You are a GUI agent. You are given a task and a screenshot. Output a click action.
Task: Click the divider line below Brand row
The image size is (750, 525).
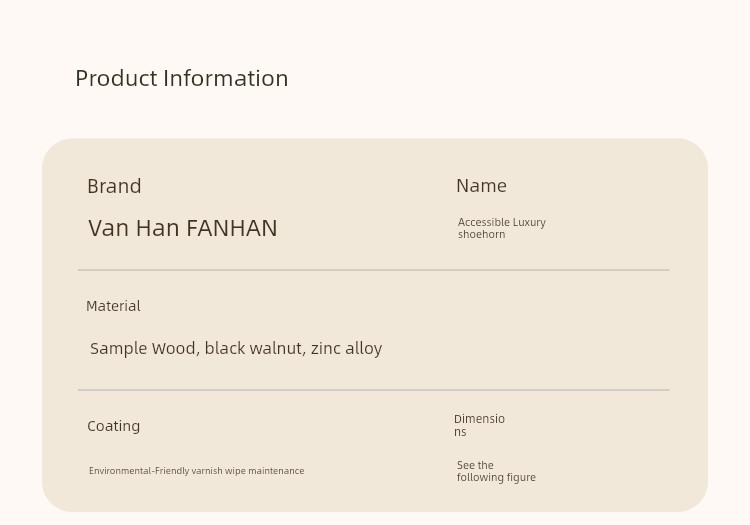point(374,270)
